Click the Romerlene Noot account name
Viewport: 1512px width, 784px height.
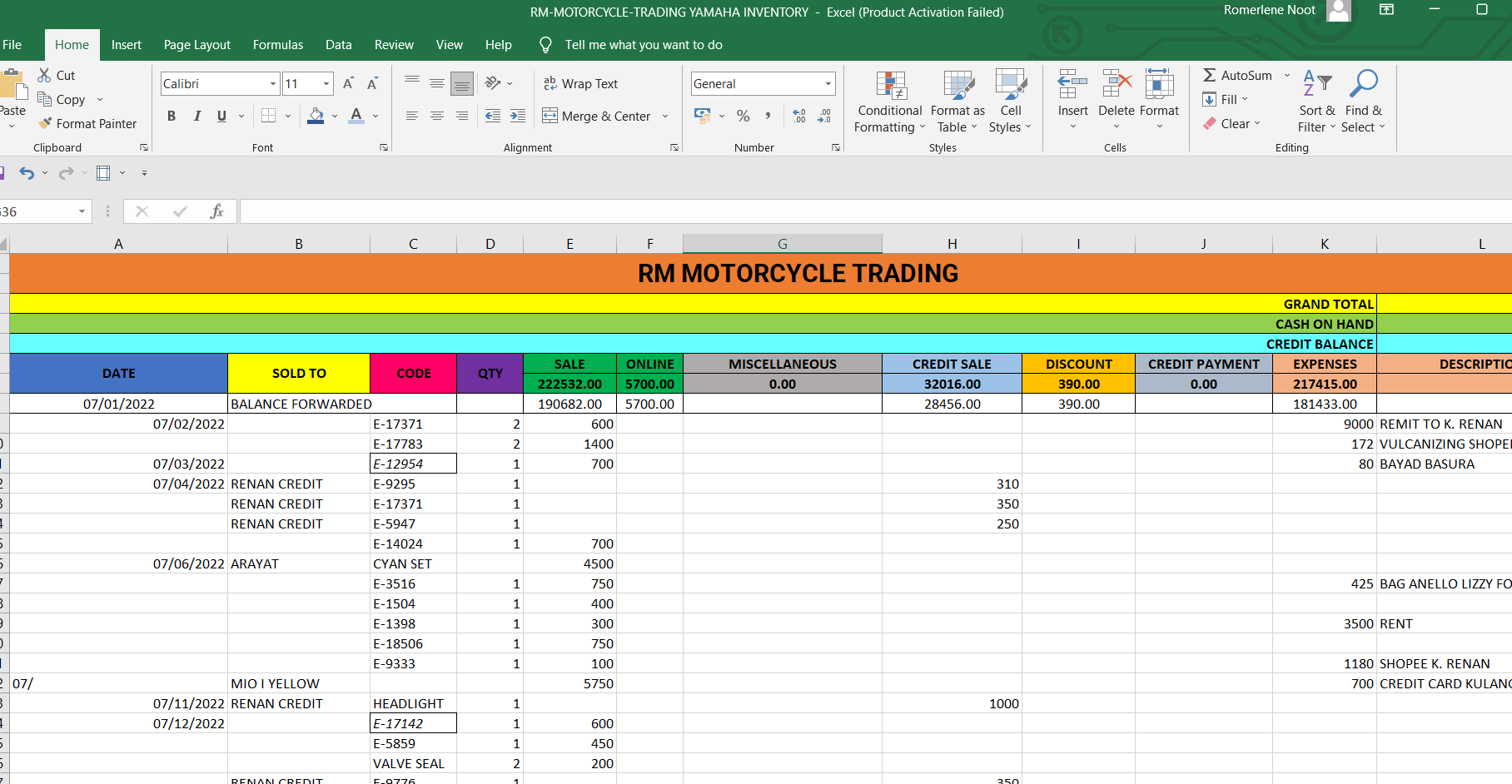(x=1270, y=10)
